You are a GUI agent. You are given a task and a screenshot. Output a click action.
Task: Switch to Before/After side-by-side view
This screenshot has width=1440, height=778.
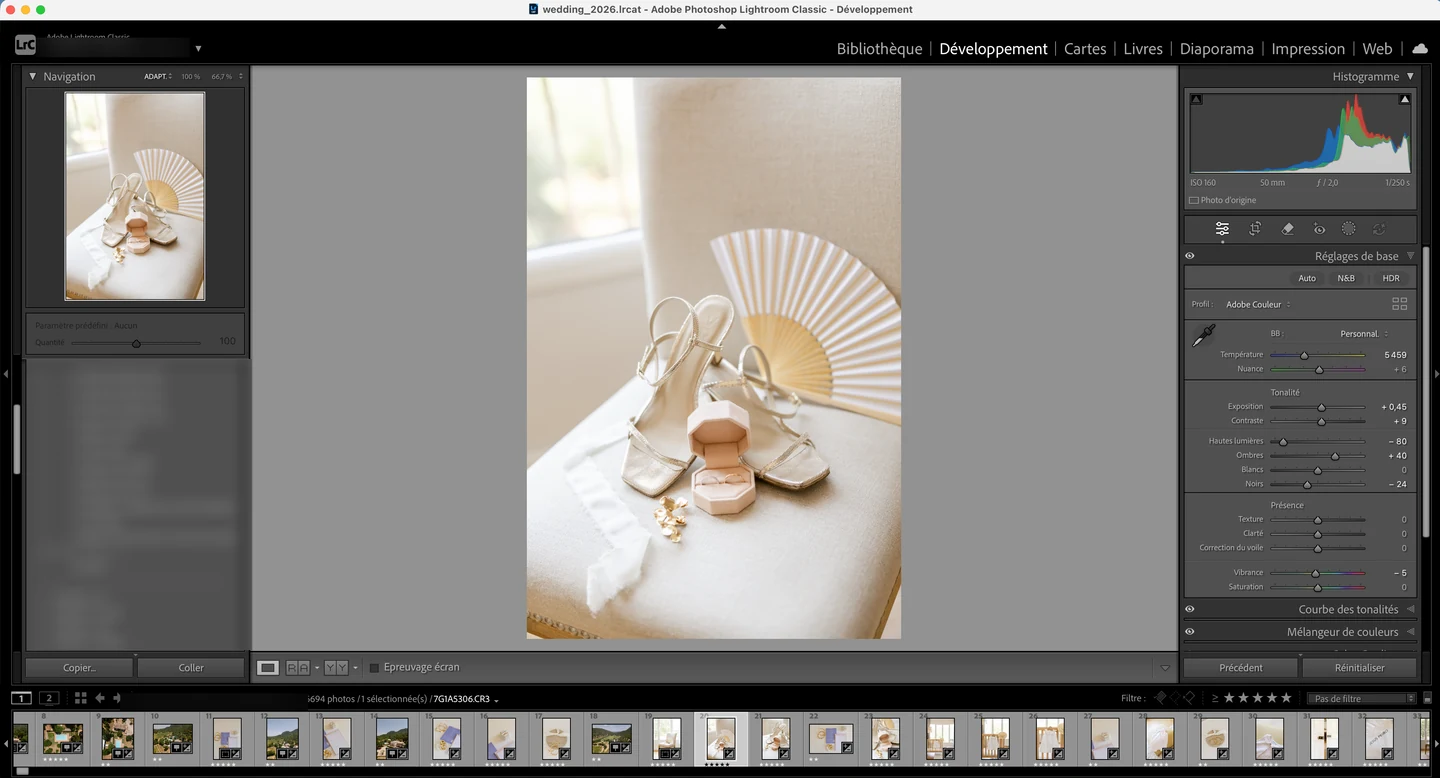click(298, 667)
